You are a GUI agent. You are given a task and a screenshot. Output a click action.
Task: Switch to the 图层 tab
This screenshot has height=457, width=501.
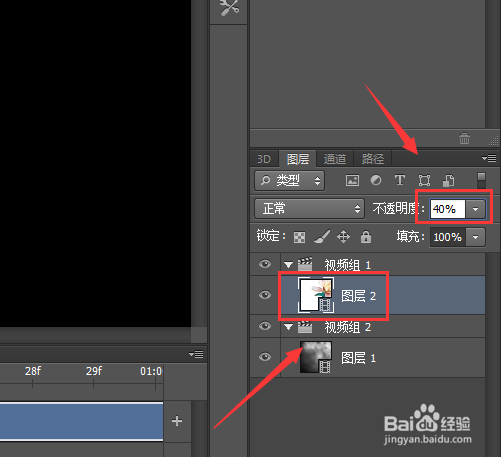tap(298, 159)
